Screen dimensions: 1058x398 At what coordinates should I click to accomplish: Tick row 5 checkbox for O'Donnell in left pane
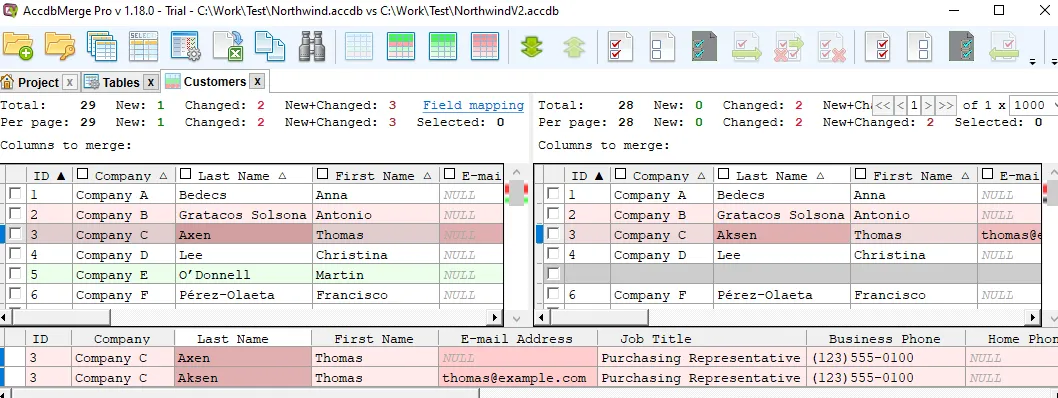tap(15, 274)
